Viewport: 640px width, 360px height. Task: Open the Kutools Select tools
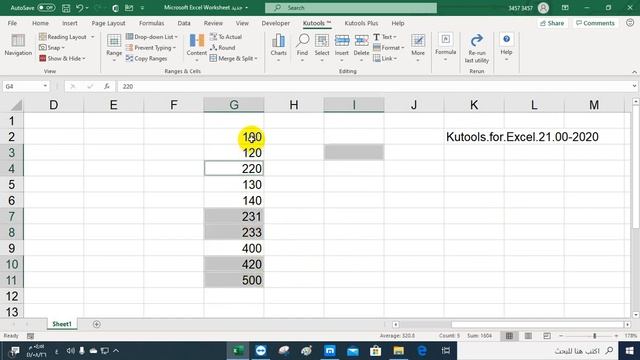click(x=322, y=48)
